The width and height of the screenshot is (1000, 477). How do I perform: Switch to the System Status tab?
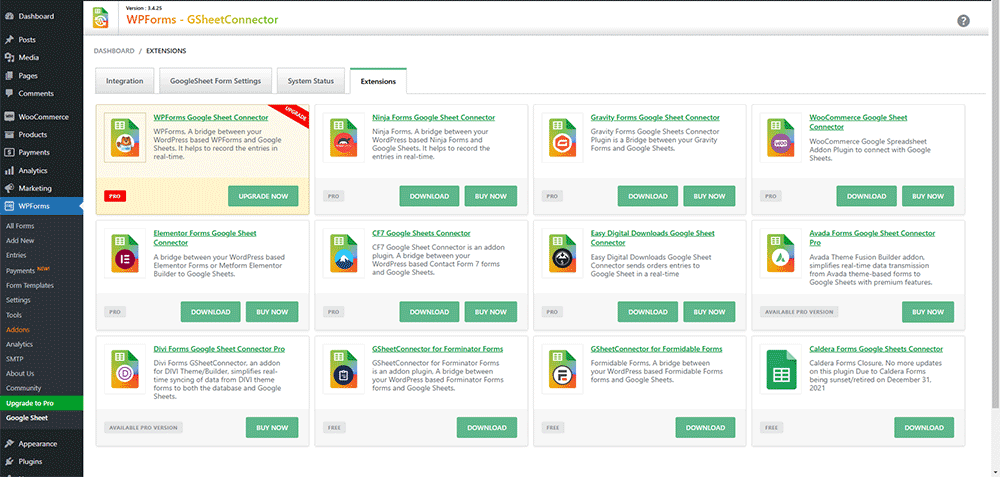(x=311, y=82)
